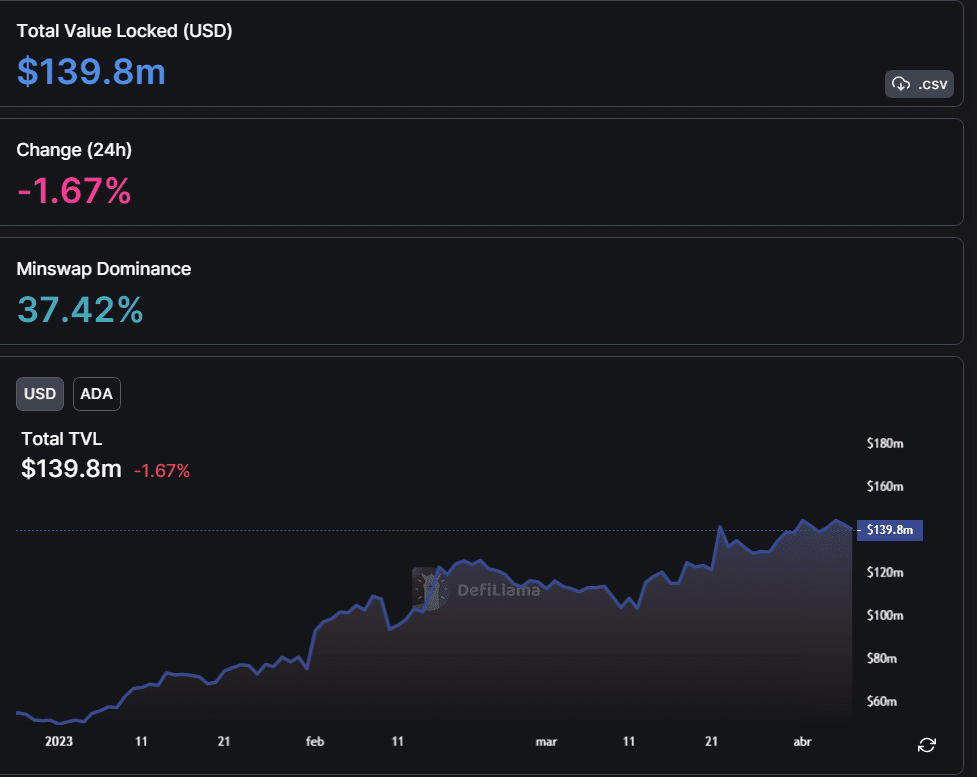Click the $100m y-axis label

point(885,615)
